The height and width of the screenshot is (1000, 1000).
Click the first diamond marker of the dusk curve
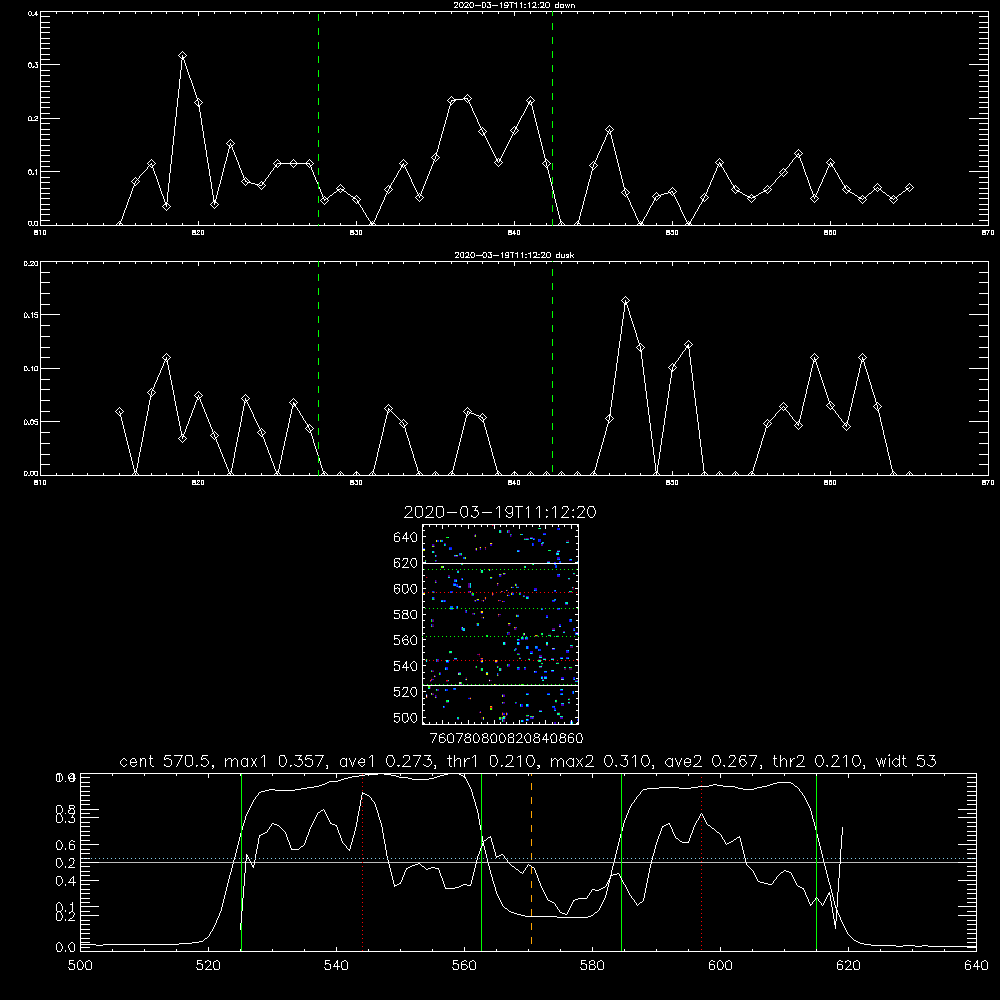(119, 412)
